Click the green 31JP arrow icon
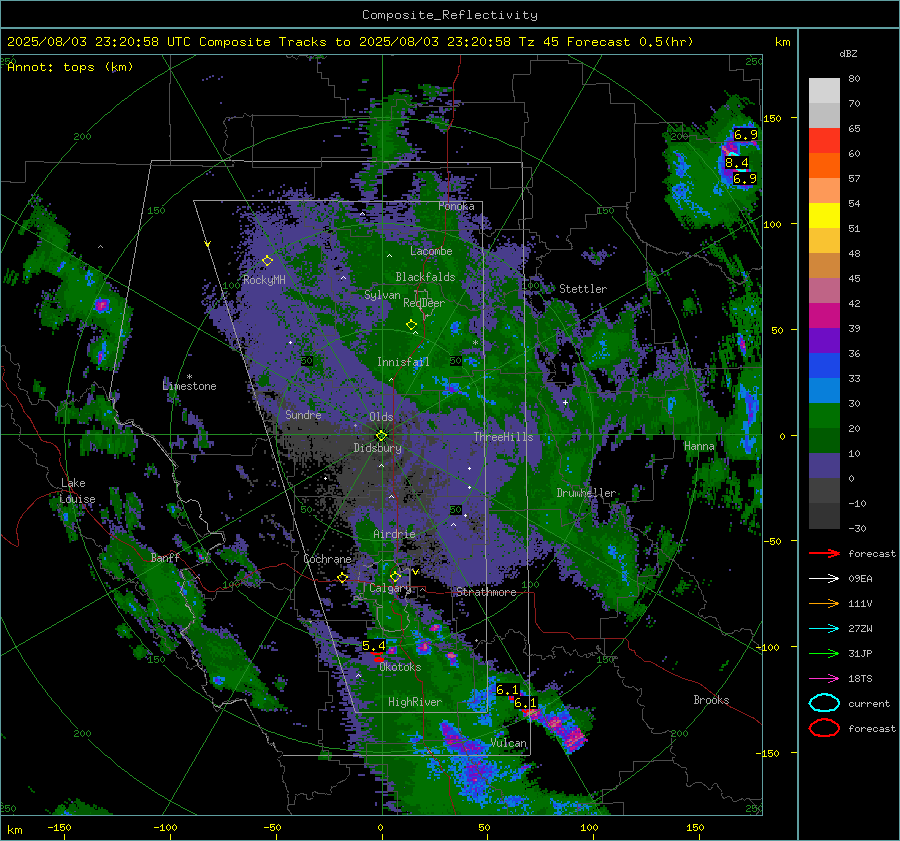 (x=824, y=653)
